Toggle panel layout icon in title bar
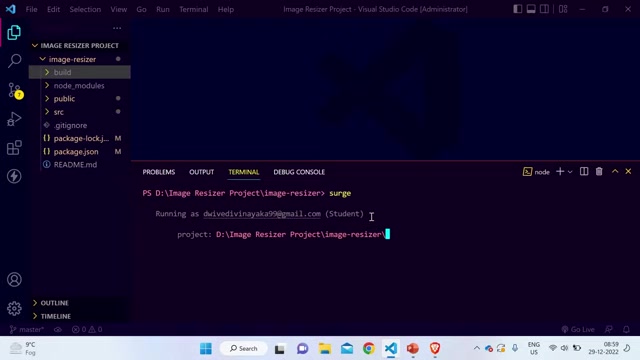This screenshot has height=360, width=640. [x=531, y=9]
